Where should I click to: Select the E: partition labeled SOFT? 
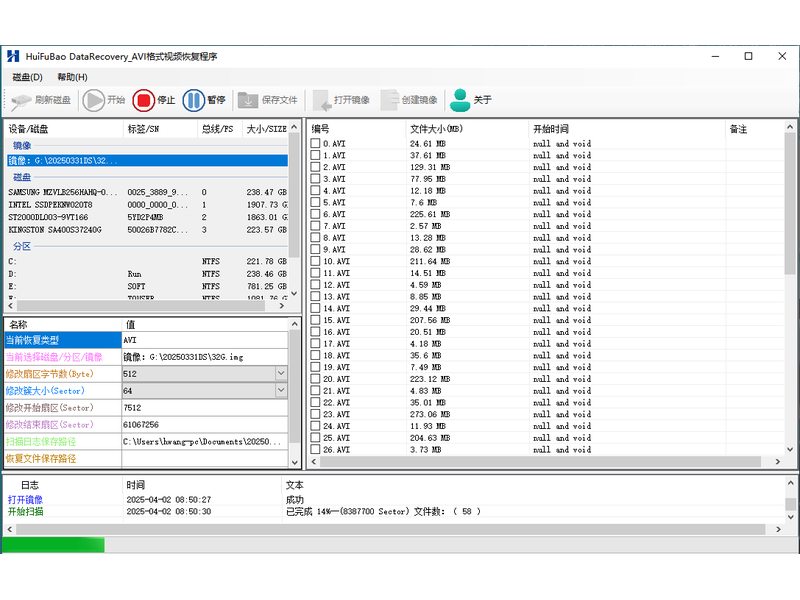coord(147,286)
